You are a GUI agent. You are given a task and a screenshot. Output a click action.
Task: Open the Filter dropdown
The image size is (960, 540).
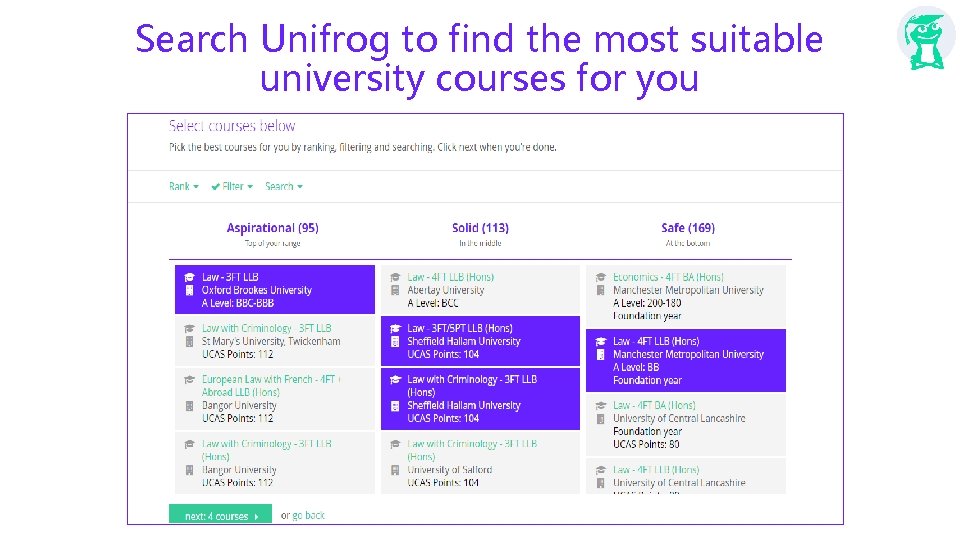pos(232,186)
